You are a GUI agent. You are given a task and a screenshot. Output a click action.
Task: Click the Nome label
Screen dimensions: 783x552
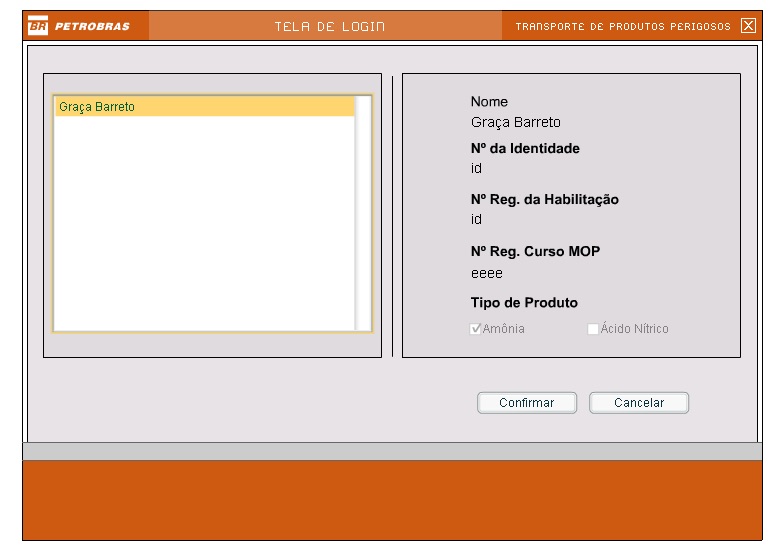pyautogui.click(x=489, y=102)
